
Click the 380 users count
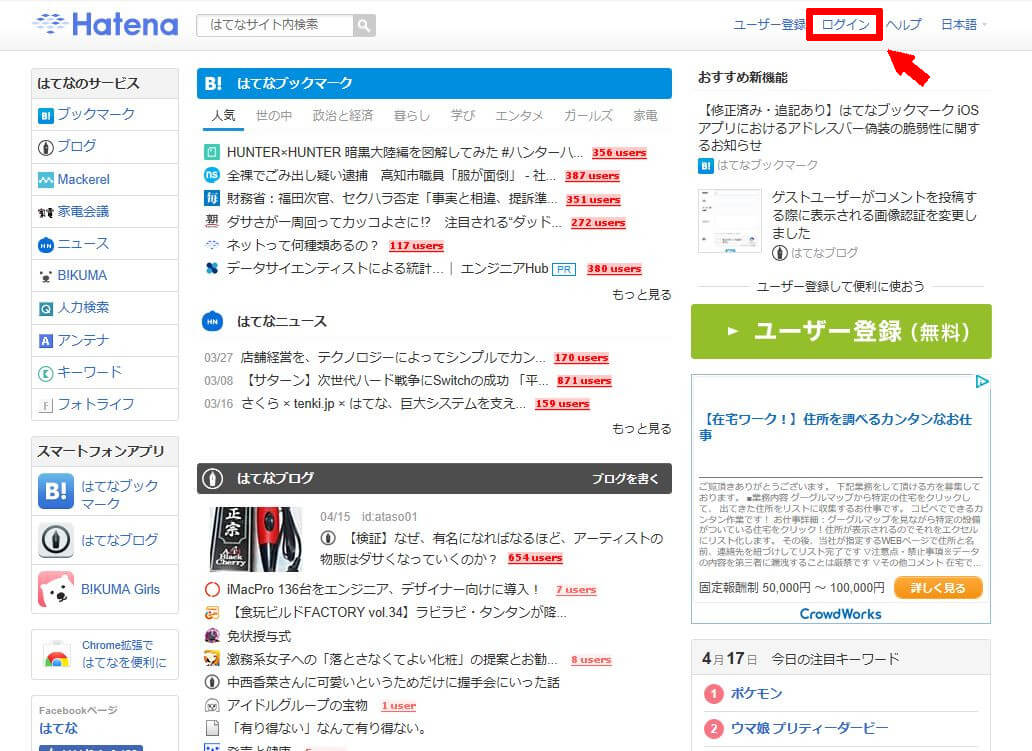click(x=614, y=269)
